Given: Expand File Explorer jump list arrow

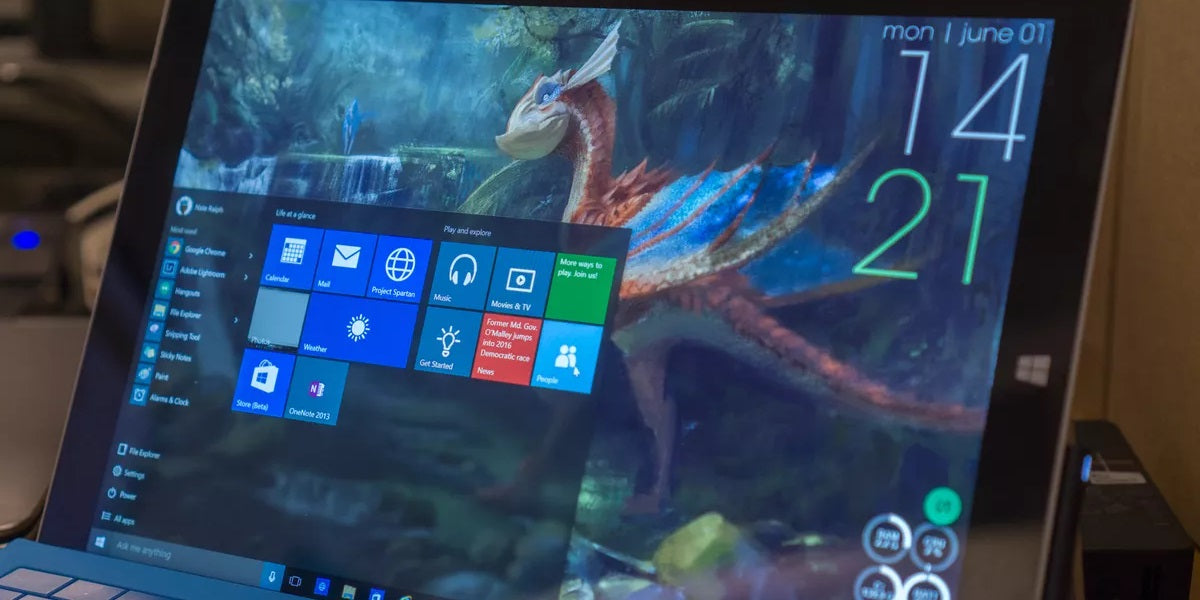Looking at the screenshot, I should [x=236, y=319].
